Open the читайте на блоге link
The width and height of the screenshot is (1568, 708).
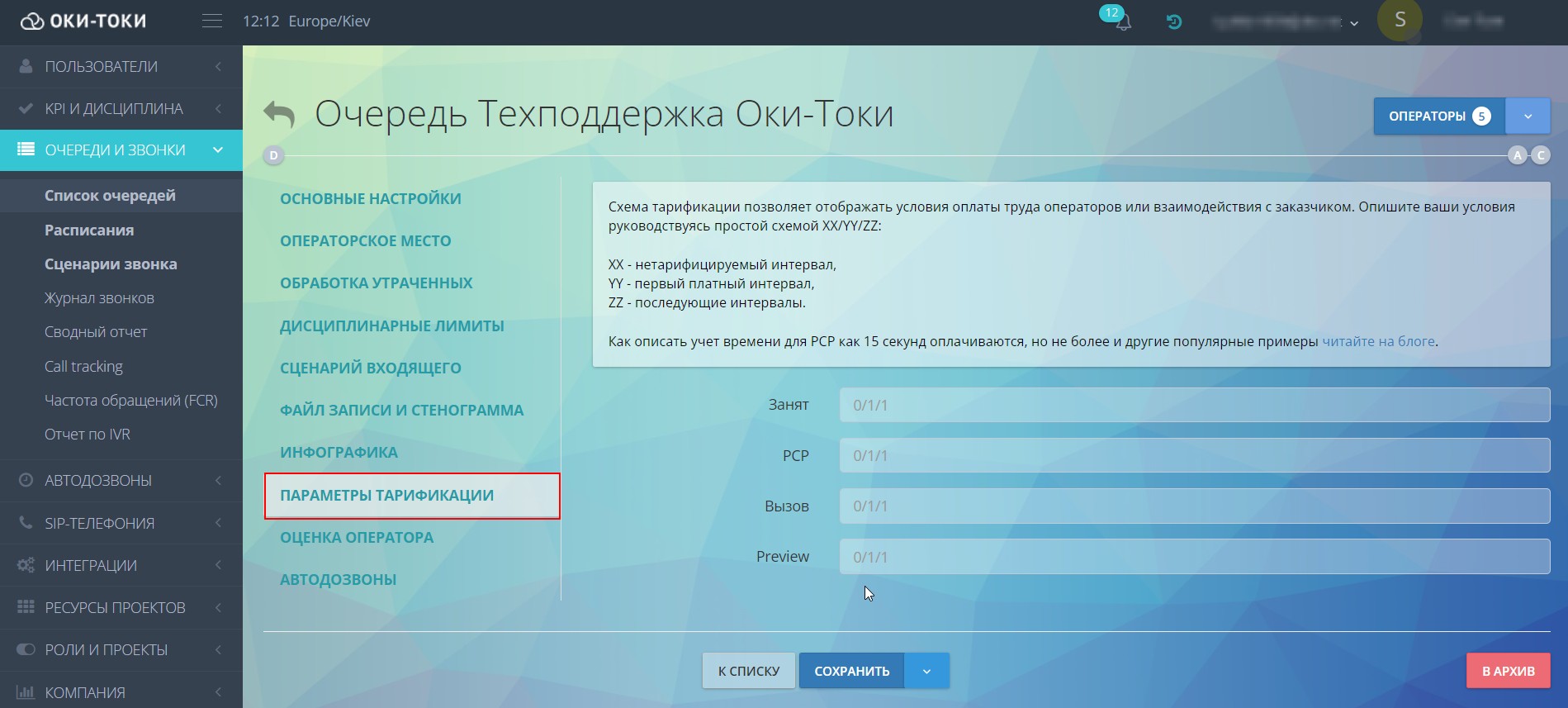(1378, 341)
